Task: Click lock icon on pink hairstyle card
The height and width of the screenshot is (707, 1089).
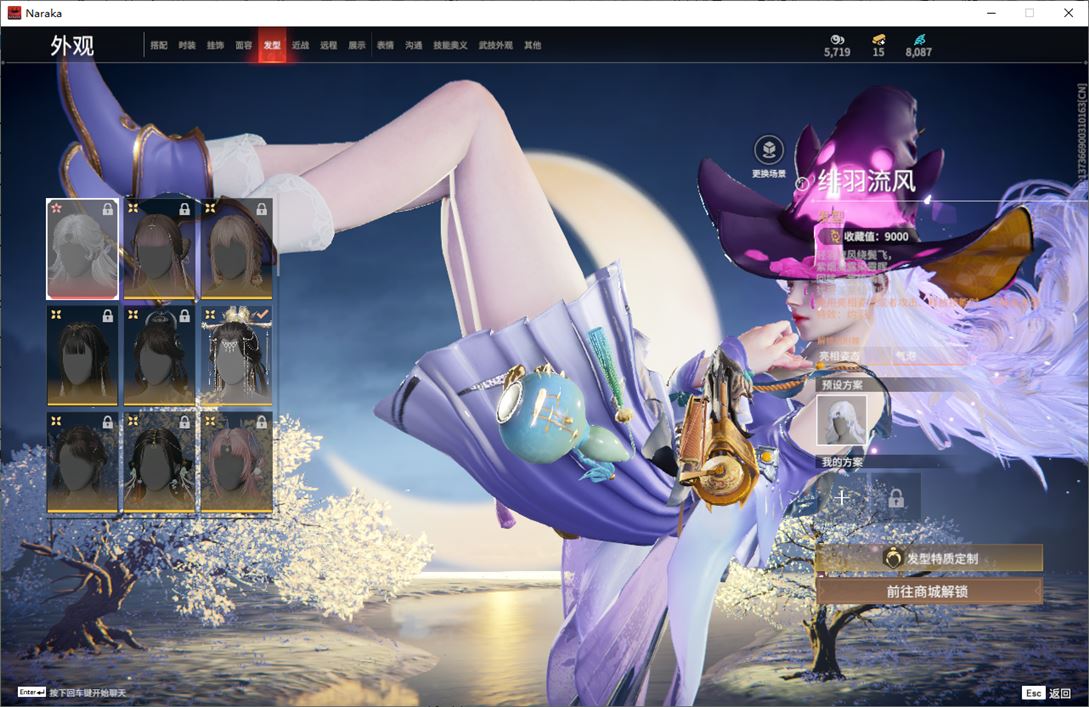Action: (262, 422)
